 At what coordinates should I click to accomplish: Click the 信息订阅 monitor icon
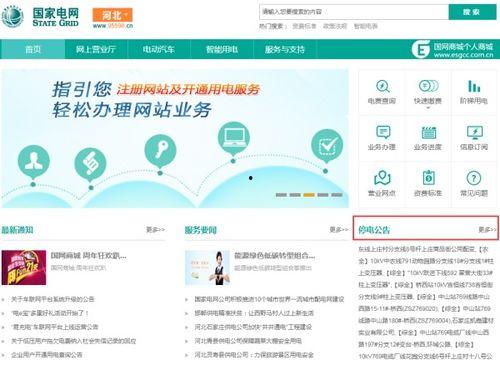[x=474, y=132]
